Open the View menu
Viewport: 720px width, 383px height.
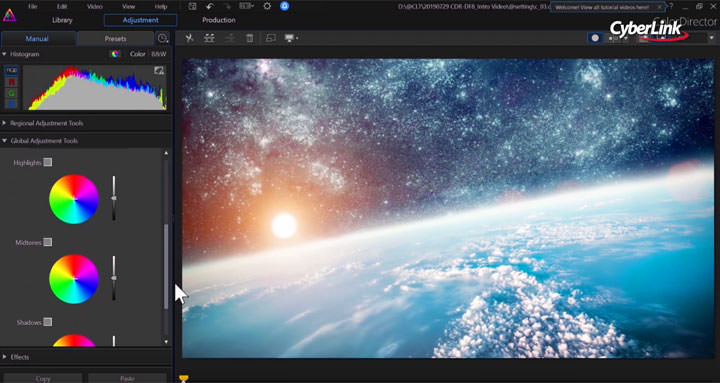[x=129, y=6]
